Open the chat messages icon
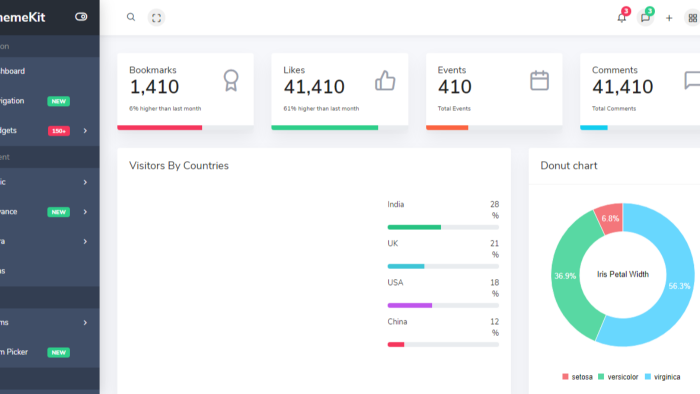Viewport: 700px width, 394px height. click(645, 18)
